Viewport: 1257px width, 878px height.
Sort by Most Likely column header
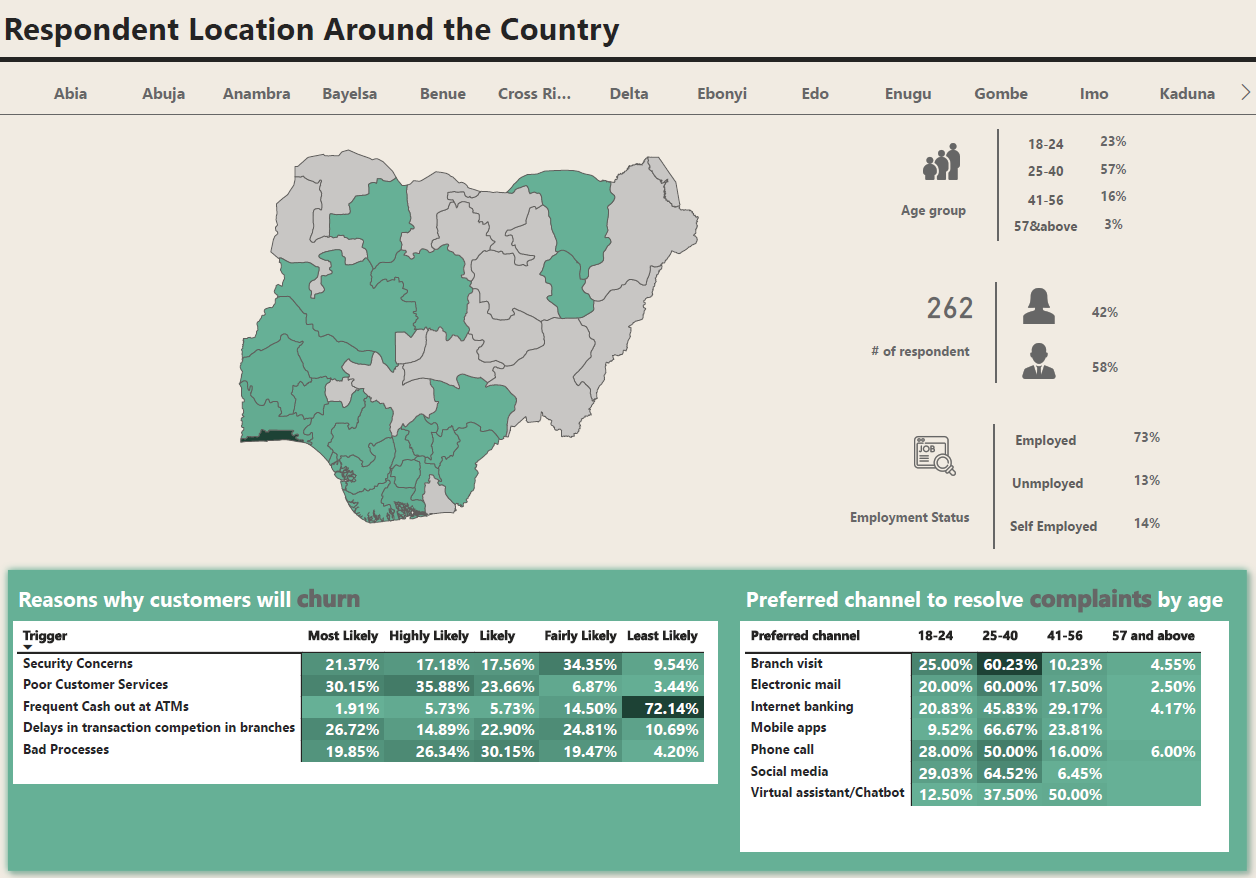342,636
